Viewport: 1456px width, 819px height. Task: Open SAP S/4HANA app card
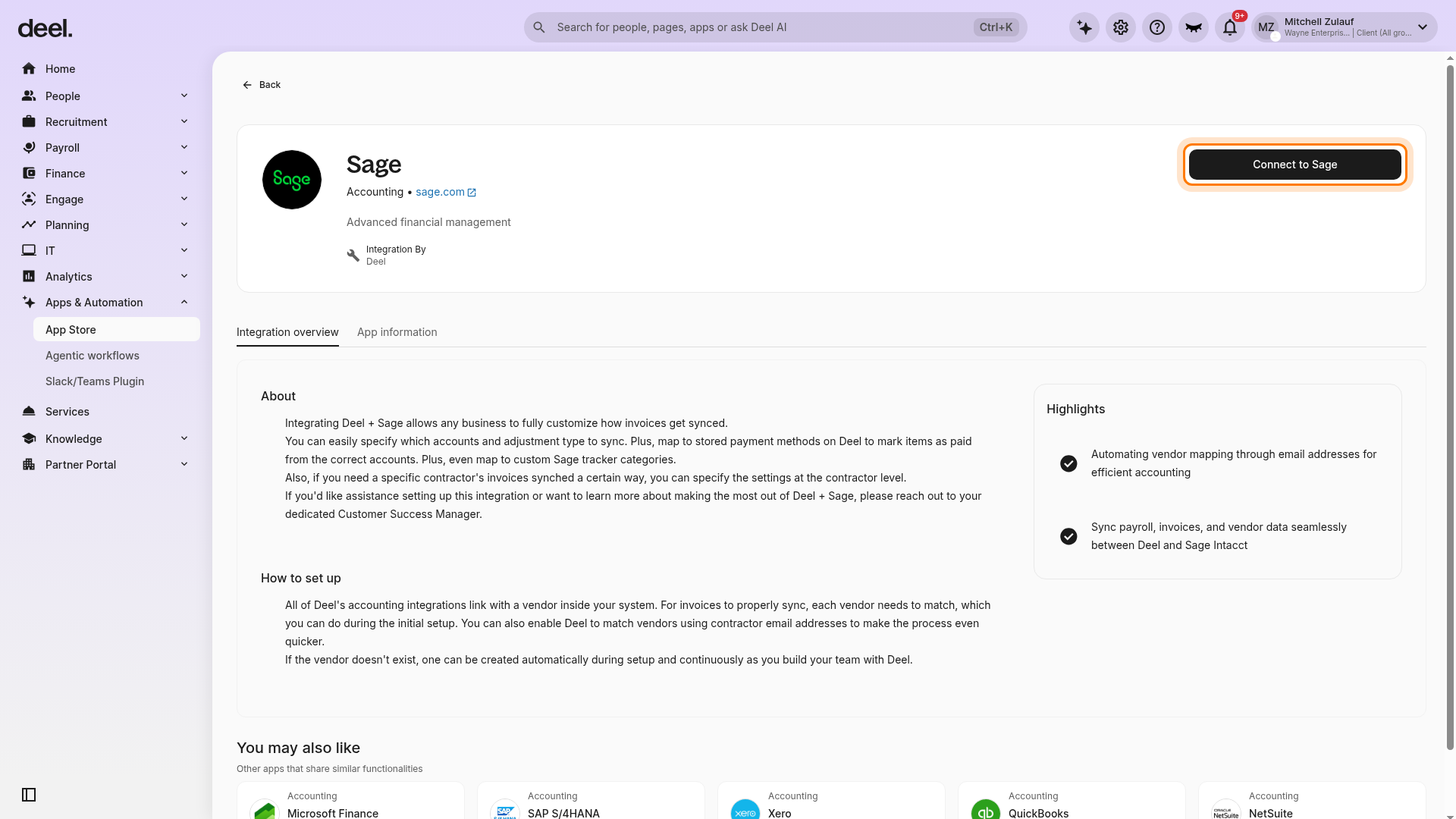pos(591,801)
